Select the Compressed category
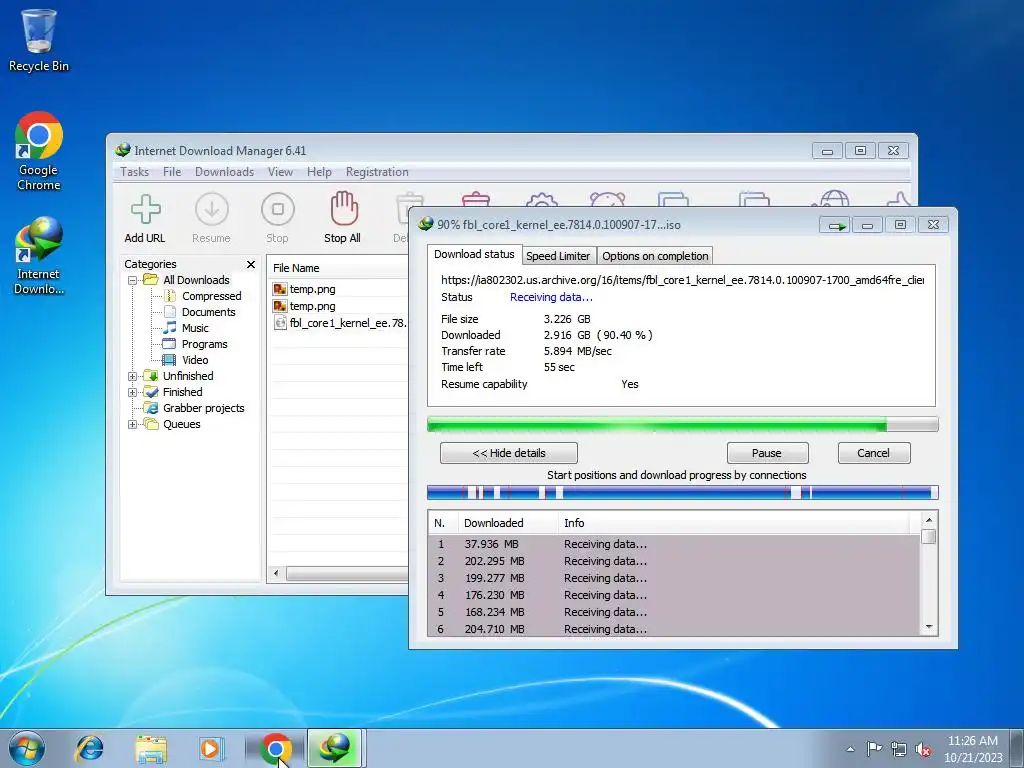Viewport: 1024px width, 768px height. click(212, 296)
